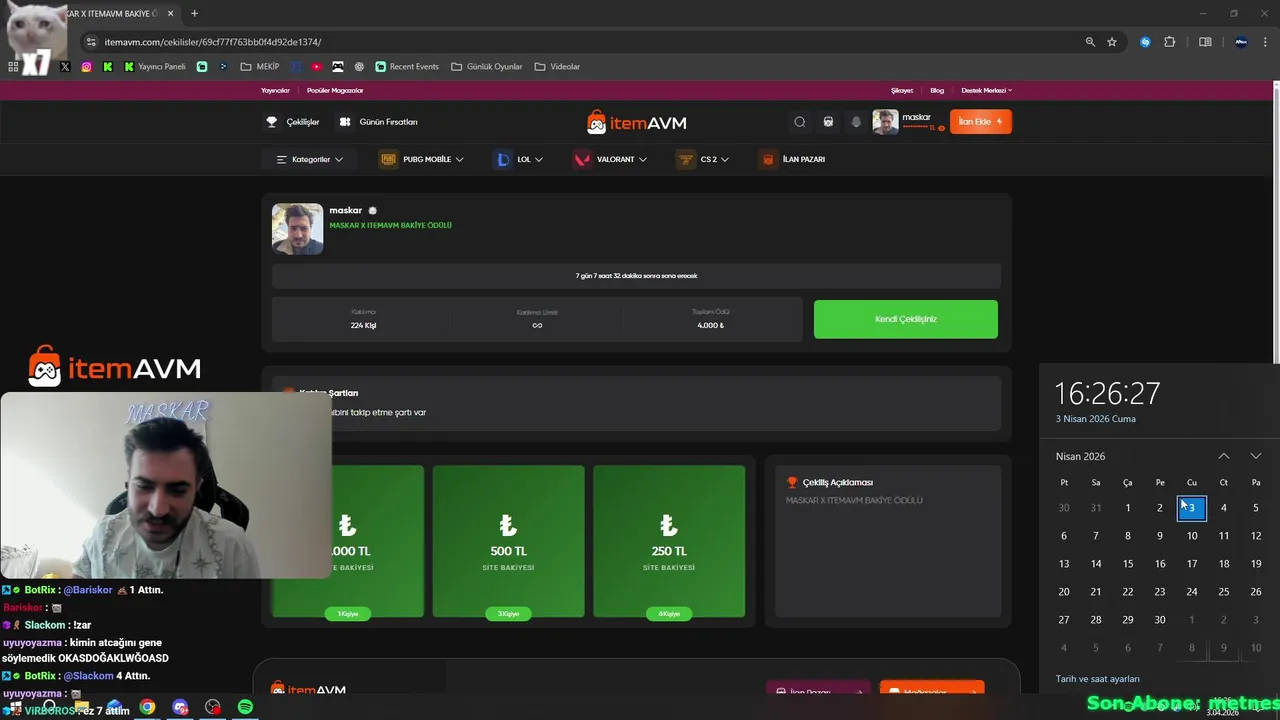The height and width of the screenshot is (720, 1280).
Task: Open the MEKİP bookmarks folder
Action: (260, 67)
